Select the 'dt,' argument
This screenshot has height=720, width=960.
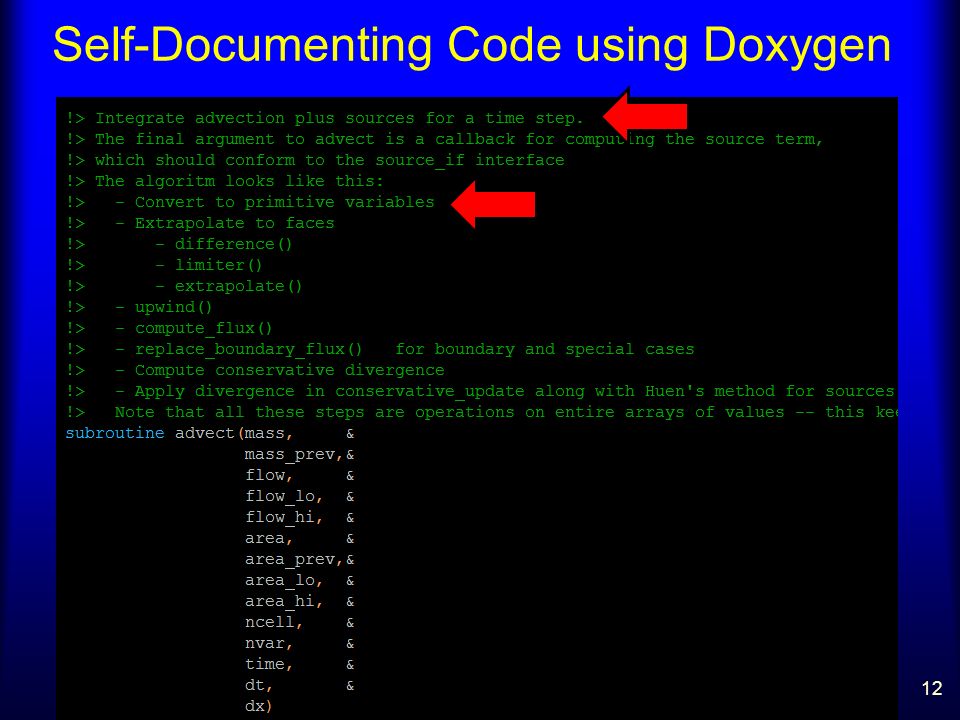point(258,686)
